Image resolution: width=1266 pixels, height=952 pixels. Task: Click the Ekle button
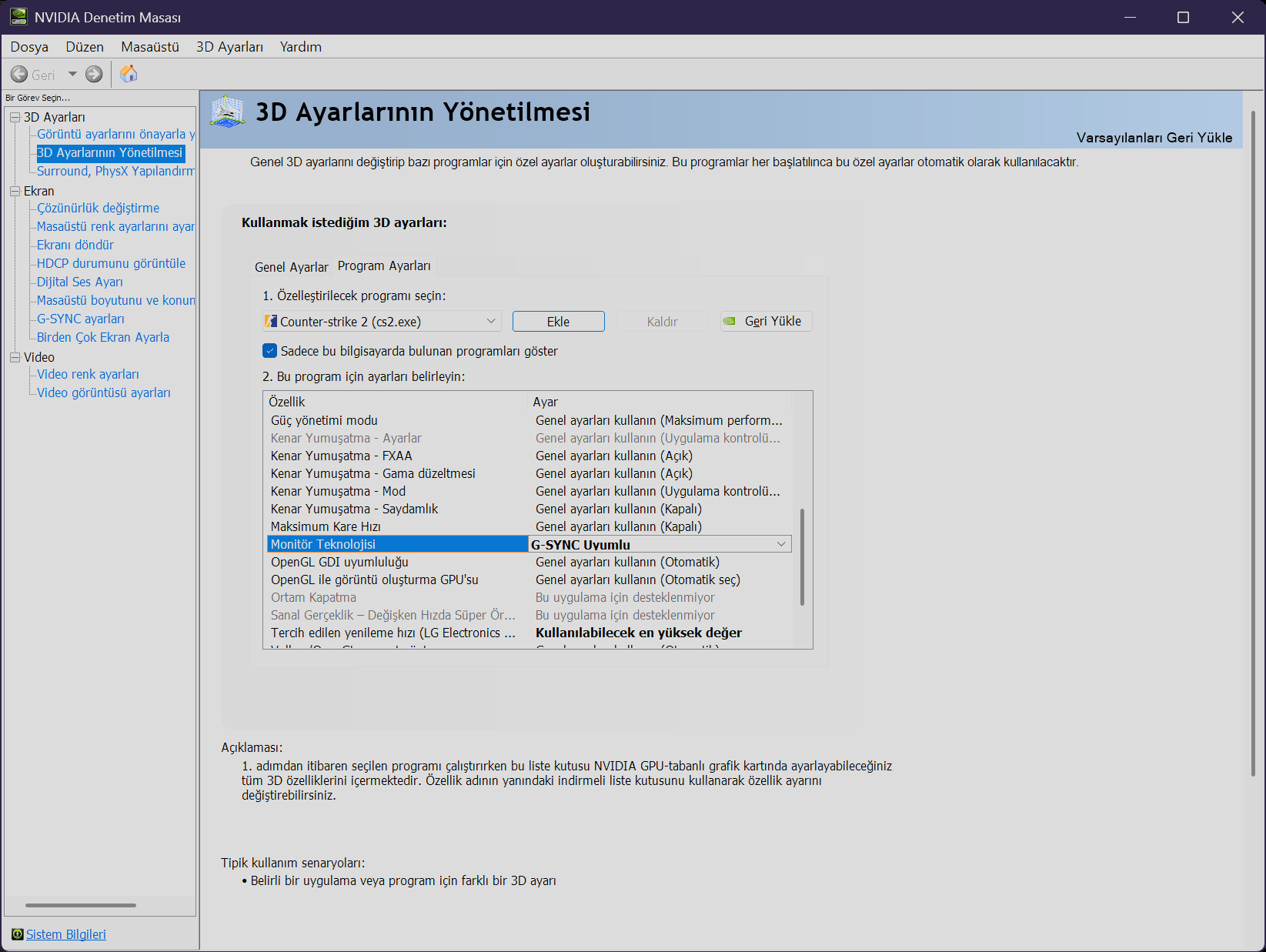[559, 322]
